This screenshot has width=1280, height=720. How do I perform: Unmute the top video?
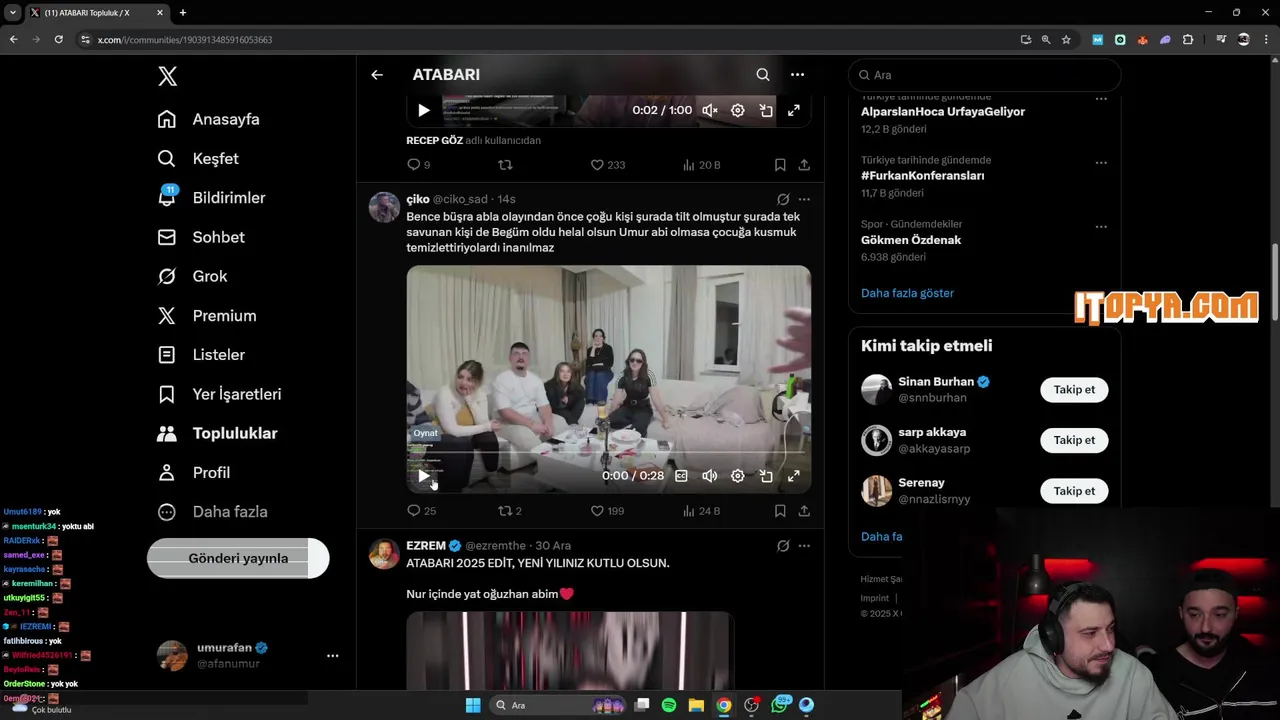pos(710,110)
